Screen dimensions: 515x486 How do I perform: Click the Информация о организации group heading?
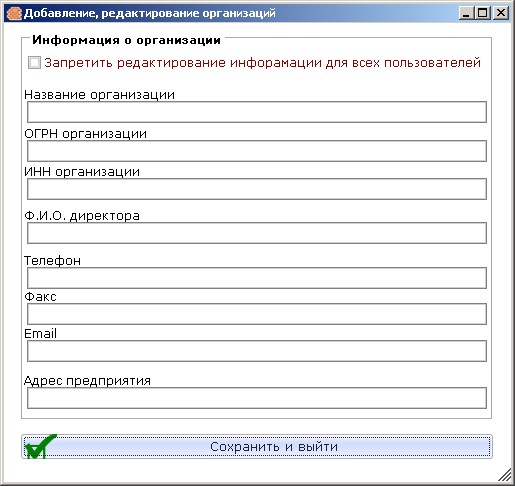click(126, 40)
